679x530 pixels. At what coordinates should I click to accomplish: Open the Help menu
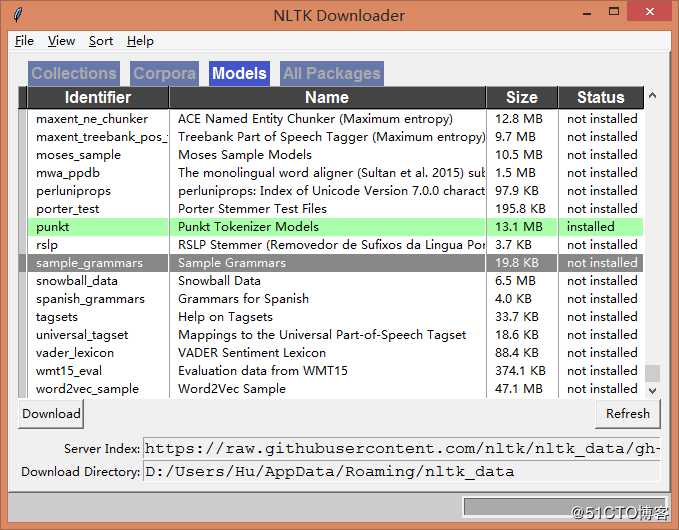140,41
